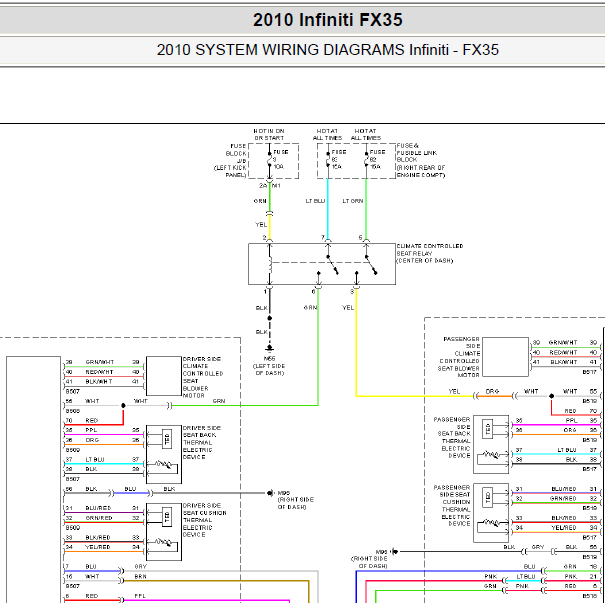The width and height of the screenshot is (605, 603).
Task: Click the "B508" connector label on driver side
Action: [73, 411]
